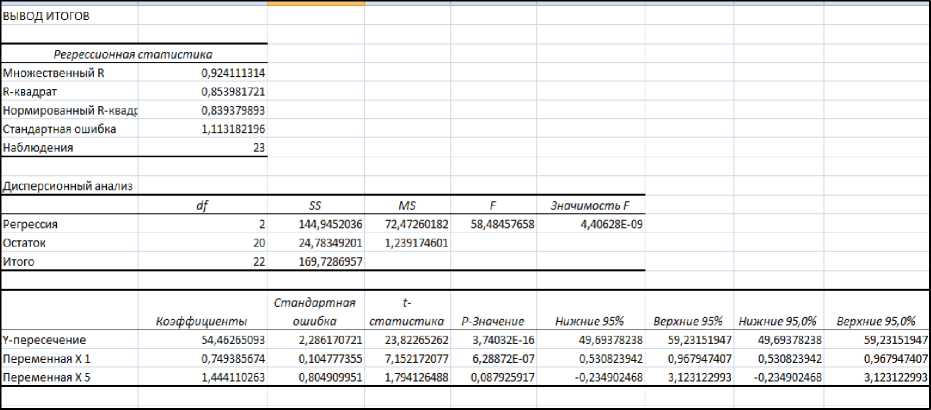
Task: Click the 'F' column header
Action: [x=493, y=206]
